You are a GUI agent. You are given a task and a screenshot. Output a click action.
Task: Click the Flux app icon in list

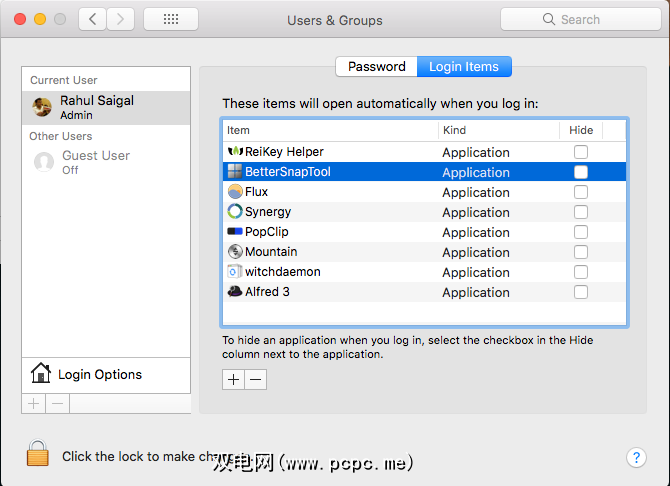click(x=235, y=192)
